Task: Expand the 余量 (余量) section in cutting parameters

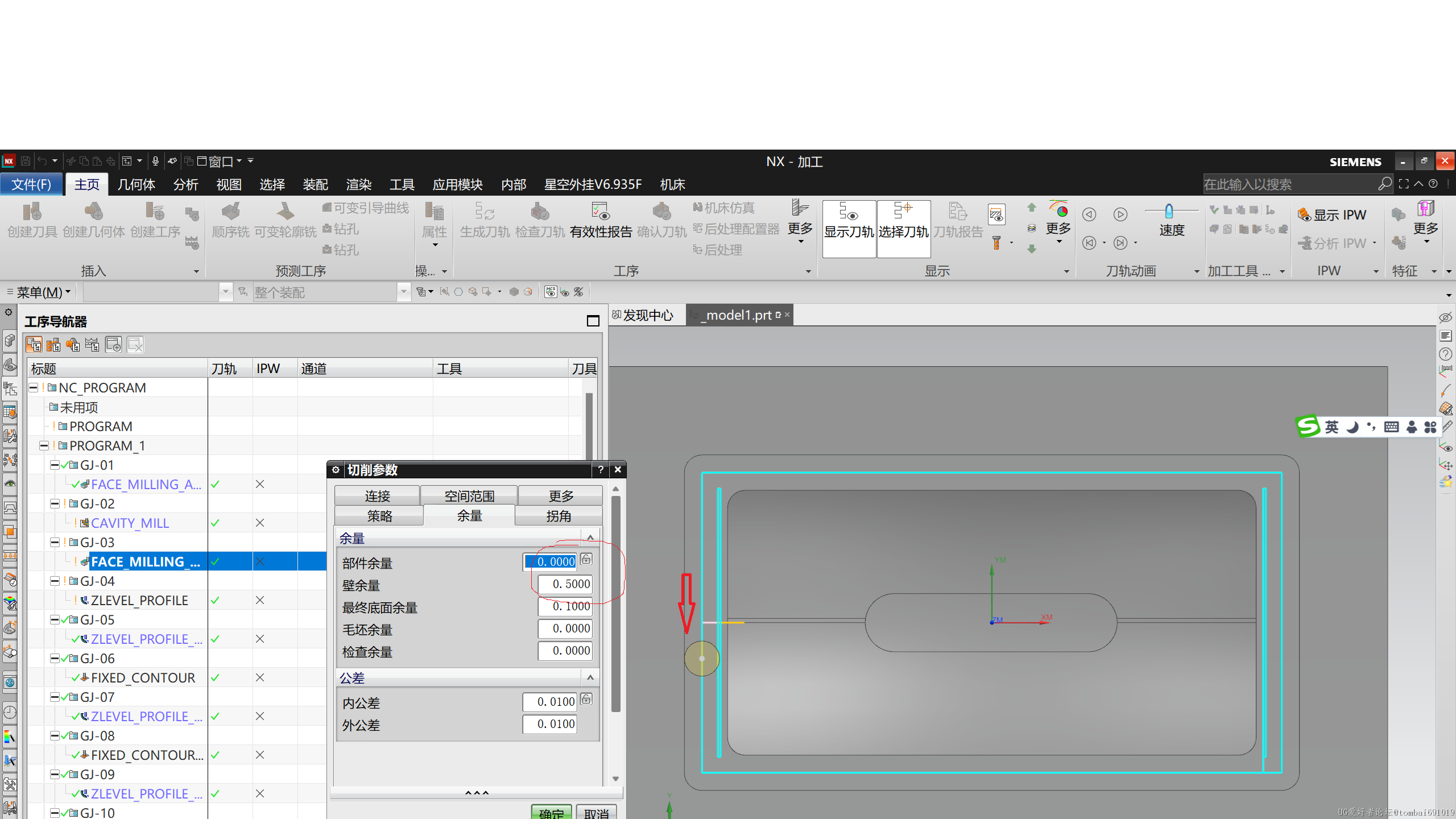Action: tap(590, 538)
